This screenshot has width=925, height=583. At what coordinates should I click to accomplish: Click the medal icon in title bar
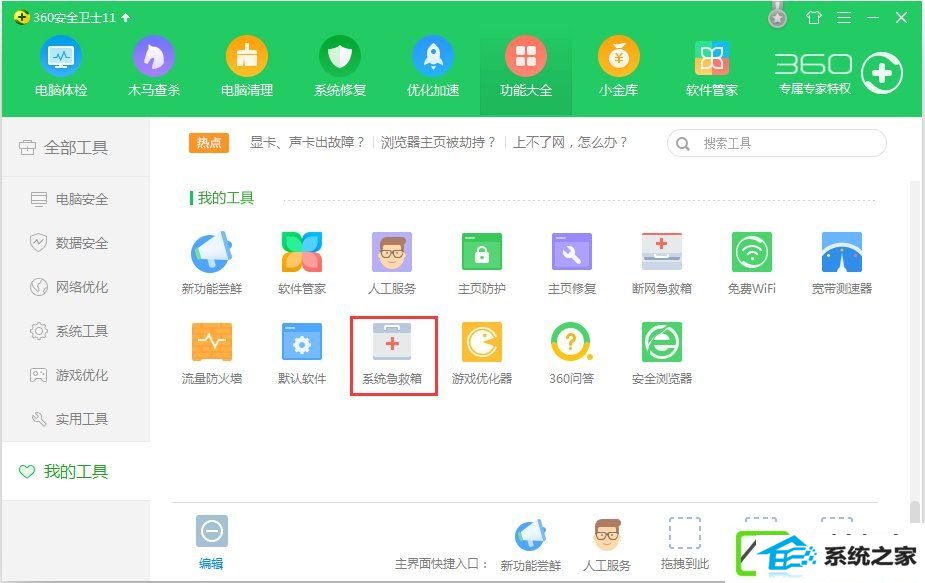pyautogui.click(x=778, y=16)
